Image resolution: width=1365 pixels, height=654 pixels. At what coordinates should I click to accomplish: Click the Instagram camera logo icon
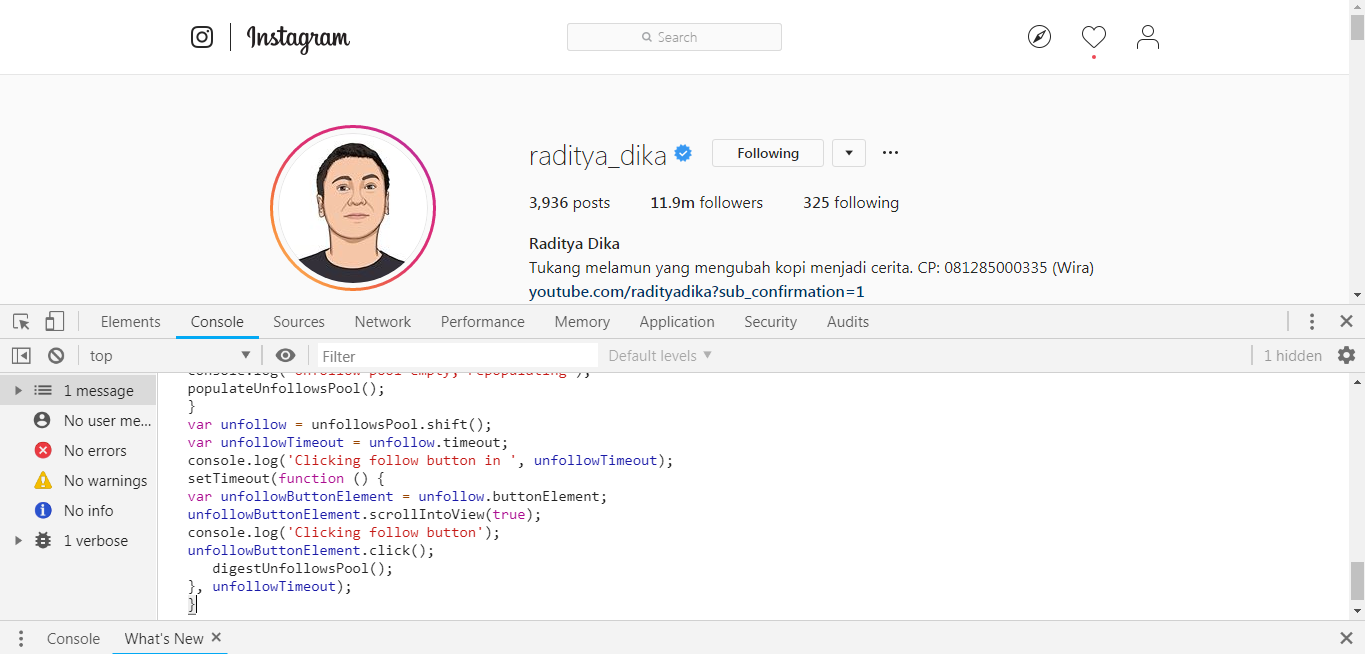202,37
